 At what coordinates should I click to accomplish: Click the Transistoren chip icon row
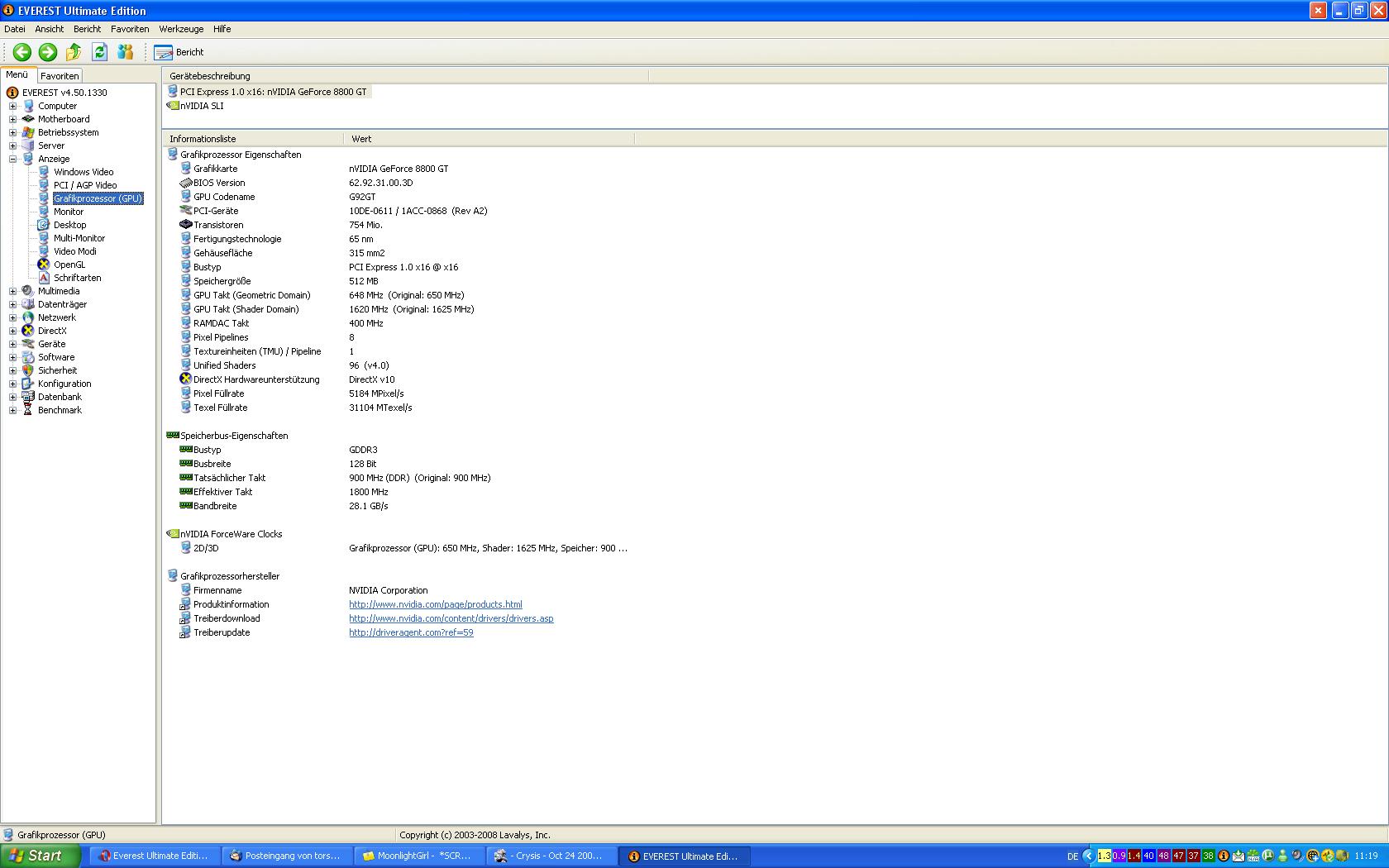[x=186, y=225]
